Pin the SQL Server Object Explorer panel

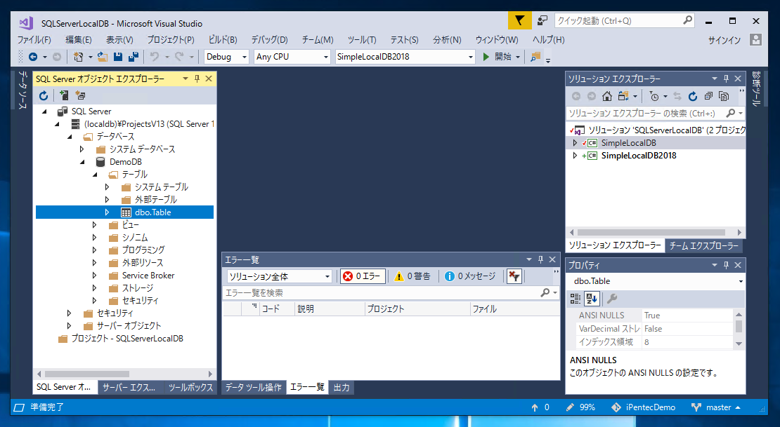[197, 79]
